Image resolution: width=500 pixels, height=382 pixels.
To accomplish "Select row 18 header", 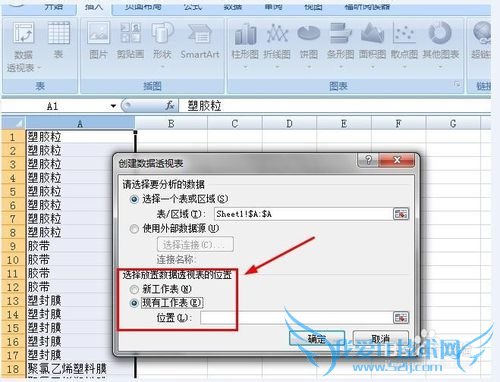I will coord(13,369).
